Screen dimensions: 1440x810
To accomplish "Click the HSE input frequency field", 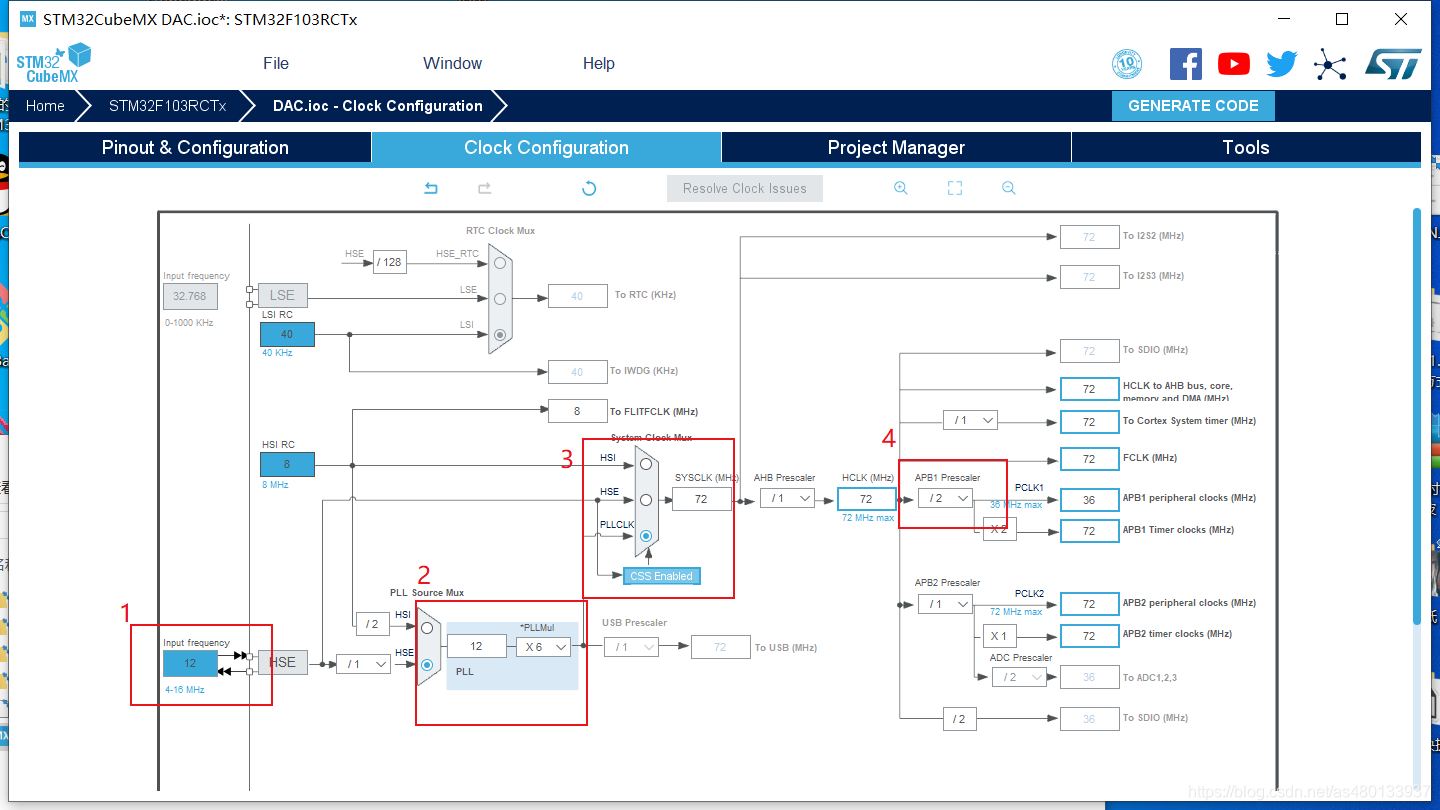I will pyautogui.click(x=190, y=663).
